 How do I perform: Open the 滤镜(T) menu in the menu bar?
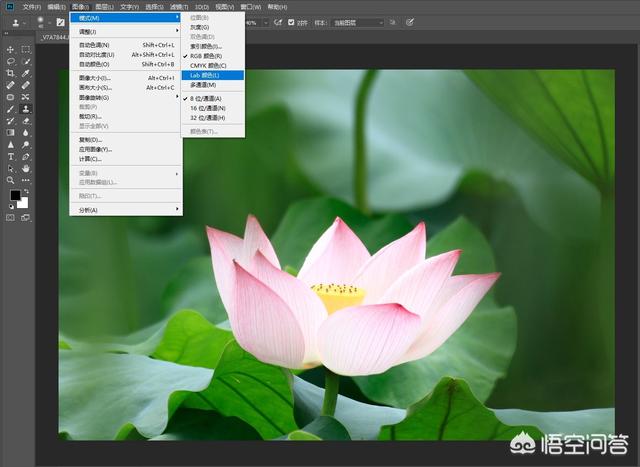click(x=181, y=6)
